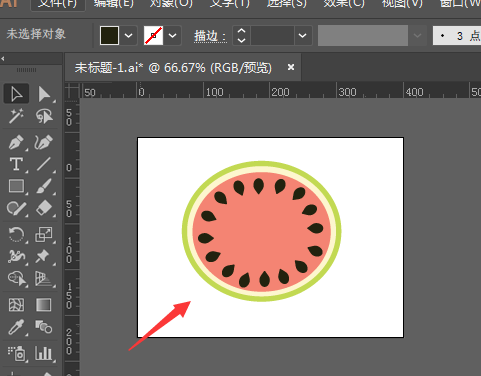Click the tools panel grip handle
The image size is (481, 376).
pos(26,70)
